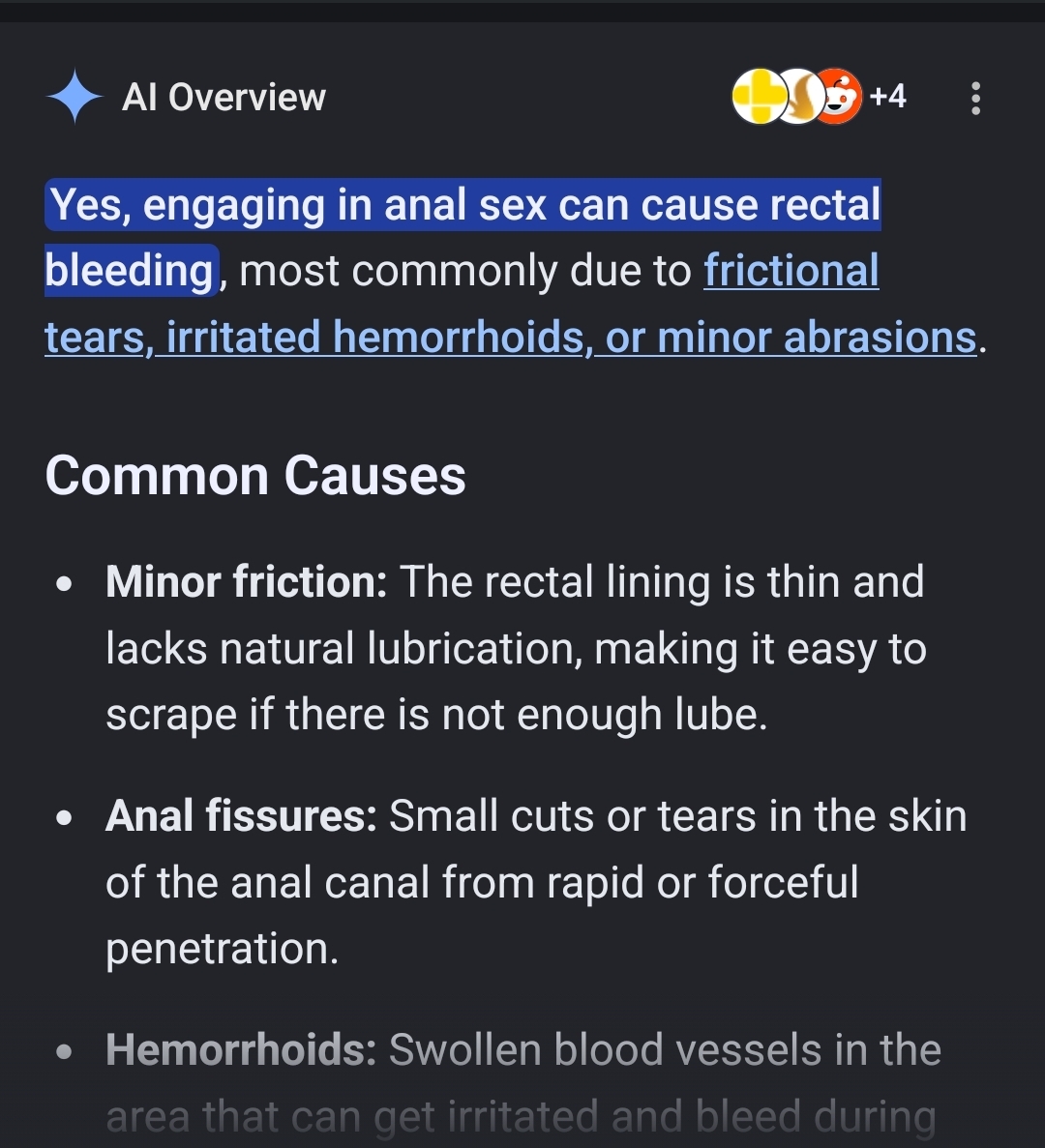Open the three-dot more options menu
Viewport: 1045px width, 1148px height.
(975, 98)
